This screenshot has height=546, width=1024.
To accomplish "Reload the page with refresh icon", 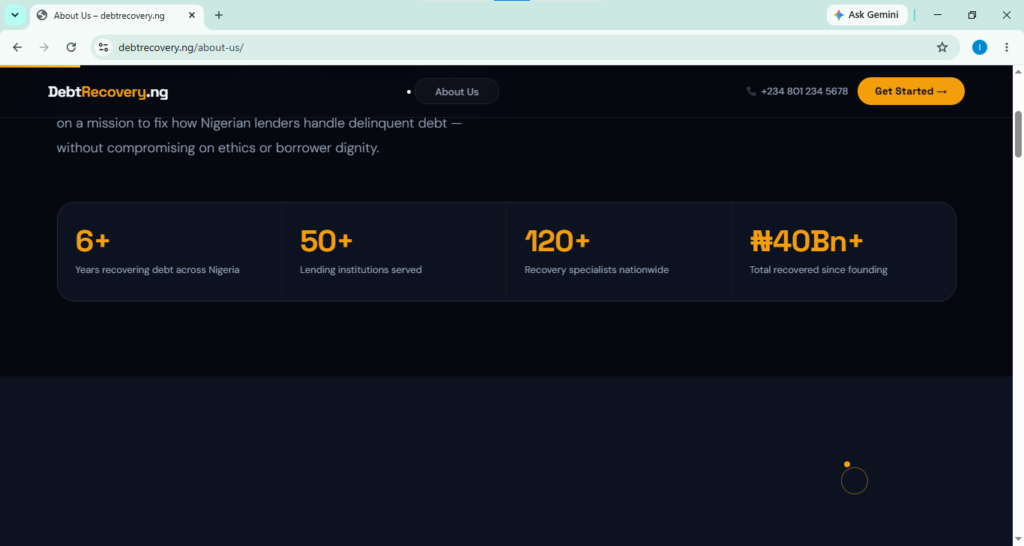I will coord(71,47).
